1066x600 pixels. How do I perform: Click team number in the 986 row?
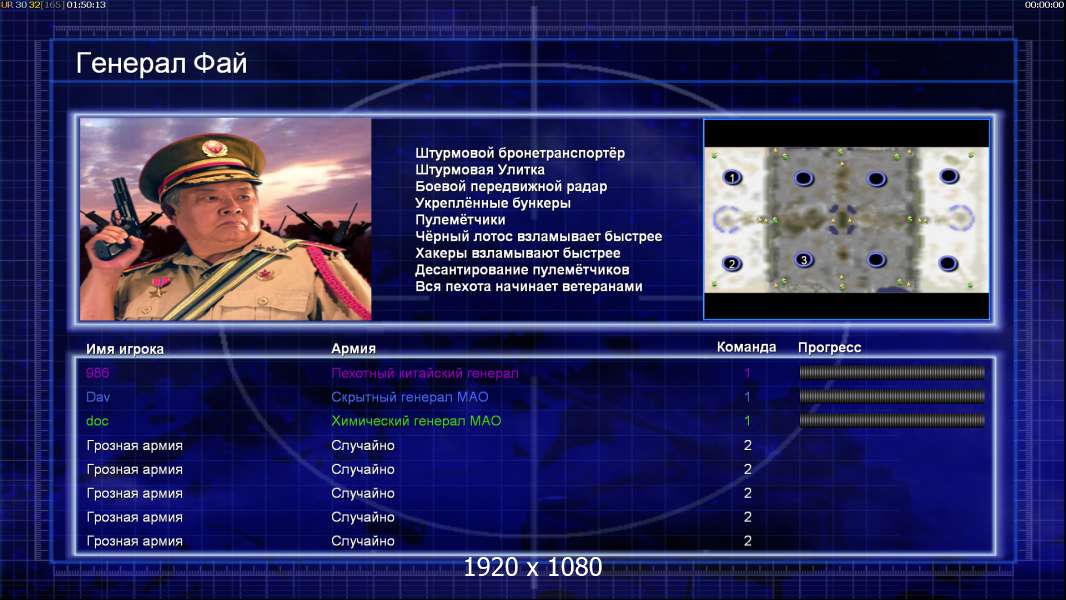pyautogui.click(x=747, y=372)
